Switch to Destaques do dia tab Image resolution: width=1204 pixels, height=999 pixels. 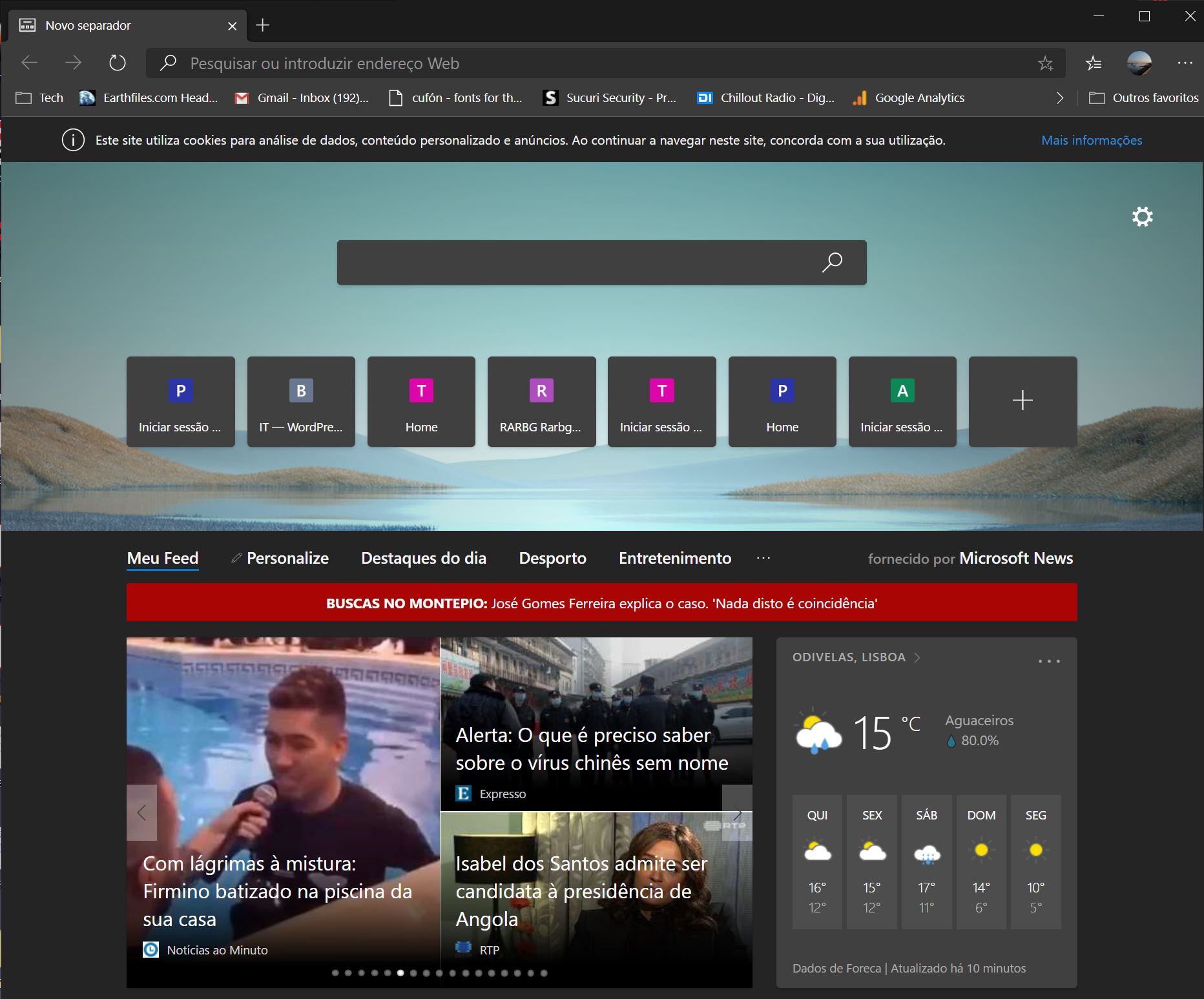pos(424,558)
